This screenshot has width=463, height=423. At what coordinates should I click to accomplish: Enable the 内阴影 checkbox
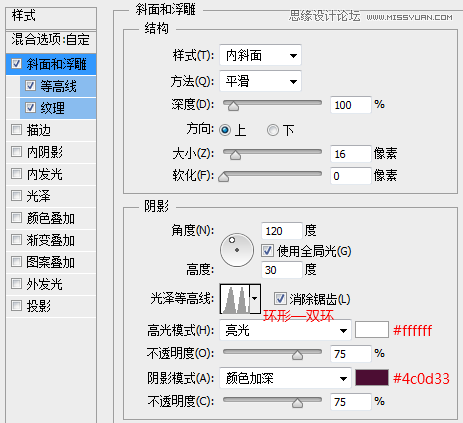(x=16, y=152)
